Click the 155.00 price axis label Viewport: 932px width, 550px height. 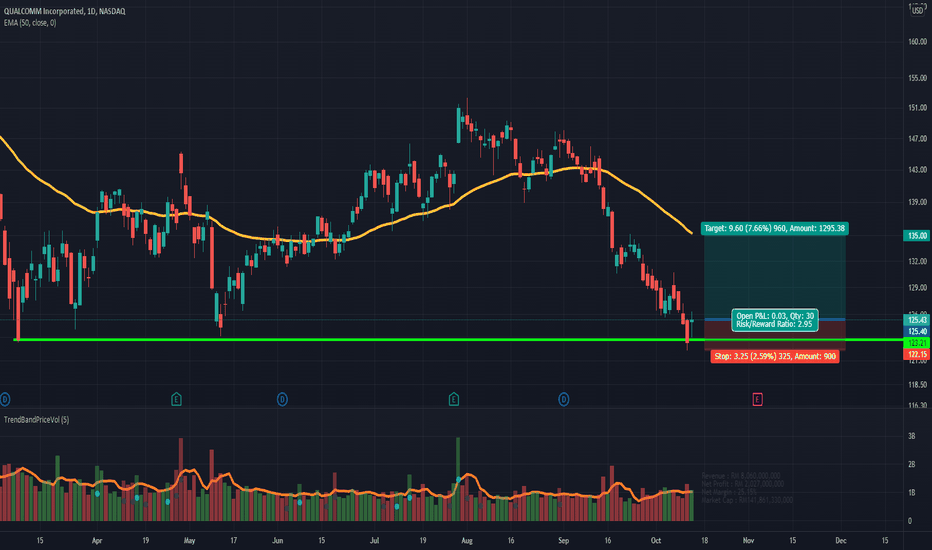[918, 78]
